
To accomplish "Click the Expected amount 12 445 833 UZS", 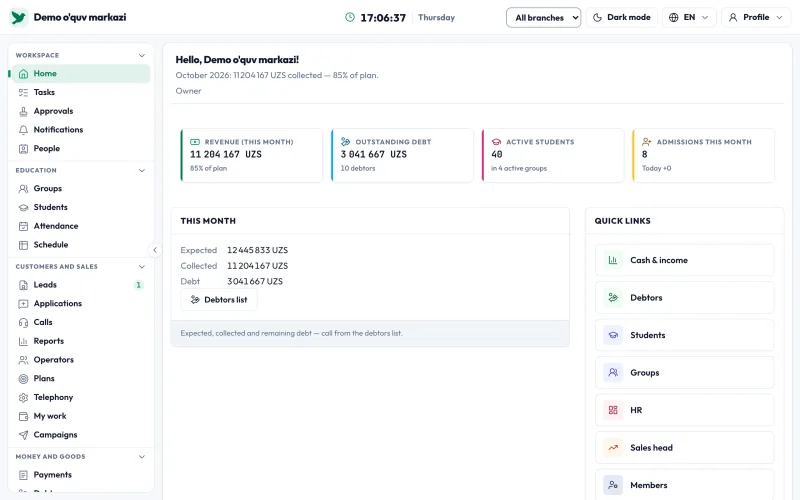I will tap(258, 251).
